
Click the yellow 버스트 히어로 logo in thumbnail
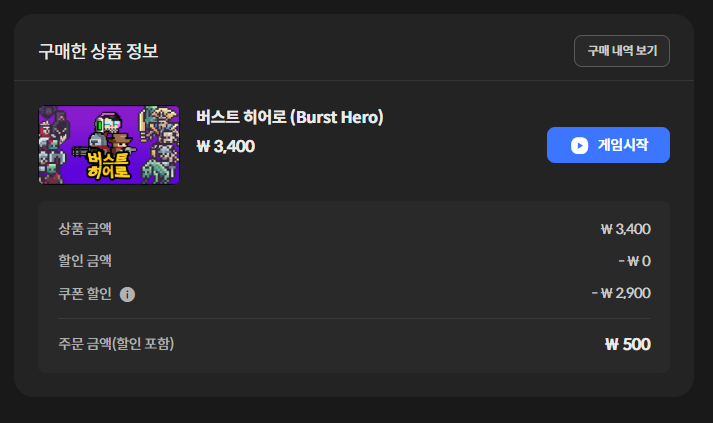click(x=108, y=165)
